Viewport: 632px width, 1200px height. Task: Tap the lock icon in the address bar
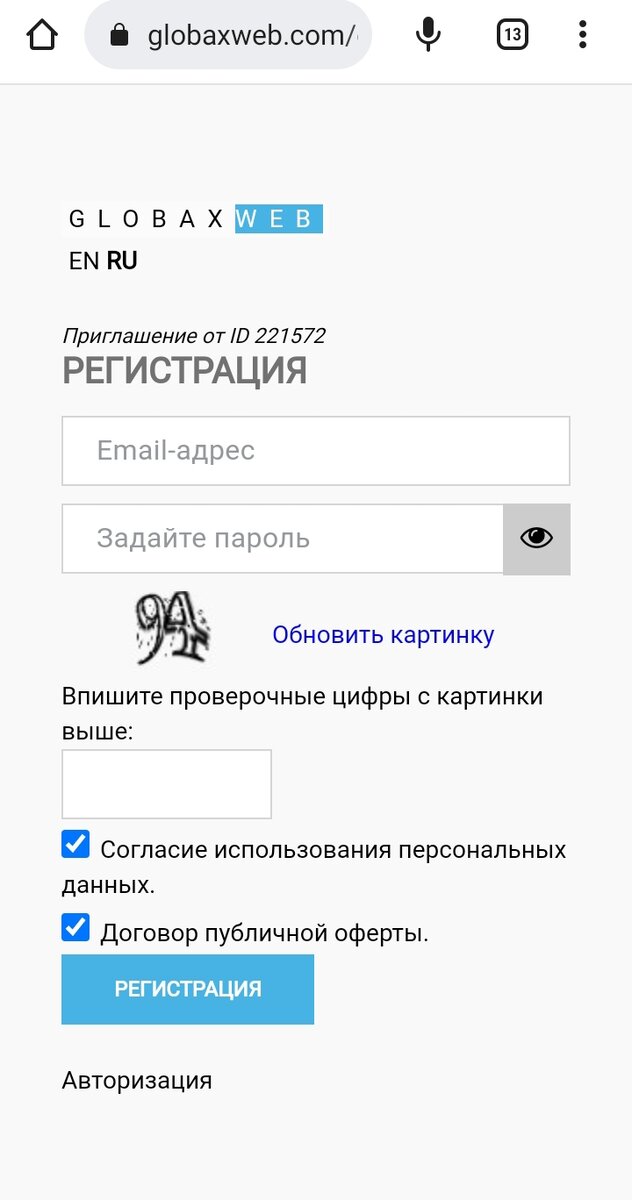coord(120,34)
